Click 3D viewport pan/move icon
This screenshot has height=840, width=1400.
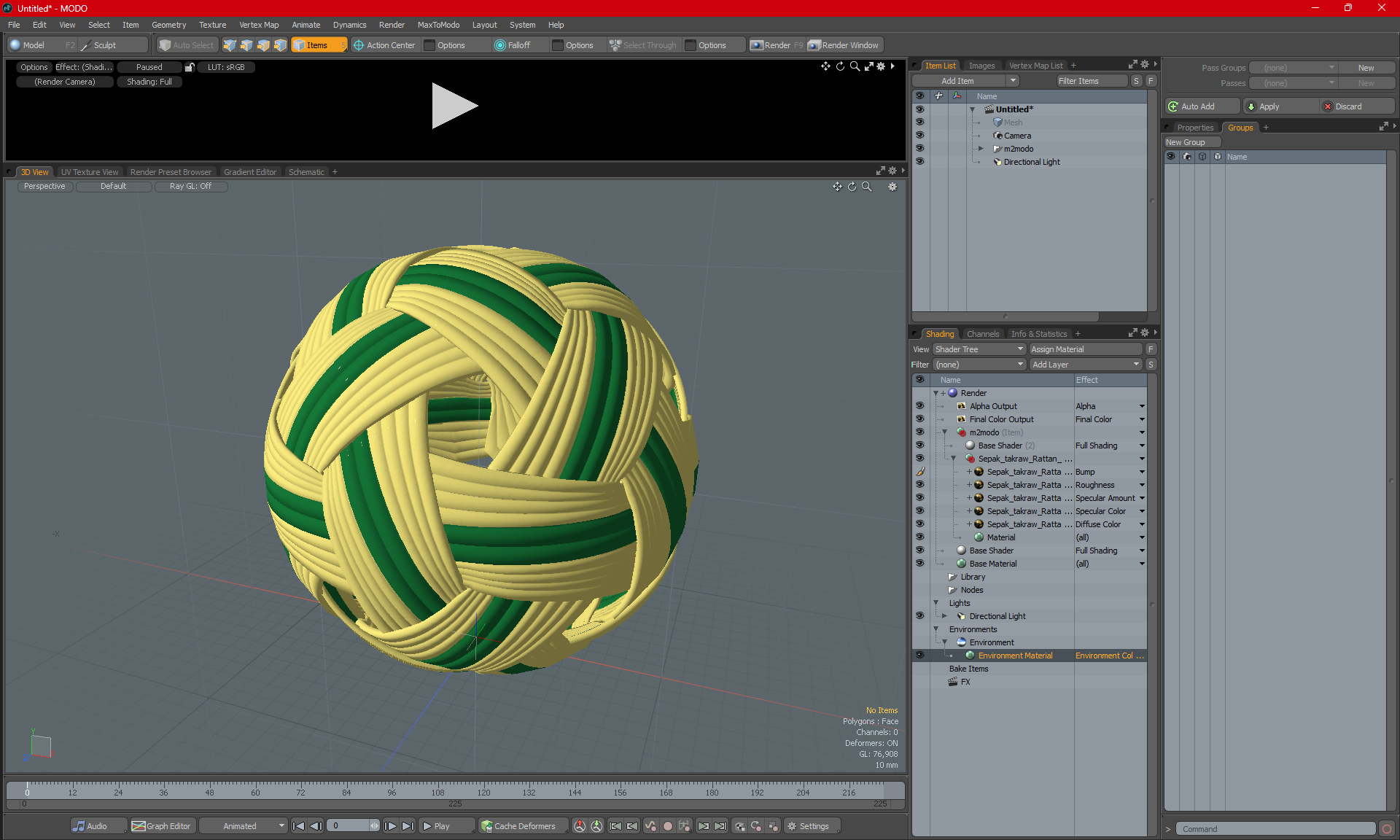(837, 187)
